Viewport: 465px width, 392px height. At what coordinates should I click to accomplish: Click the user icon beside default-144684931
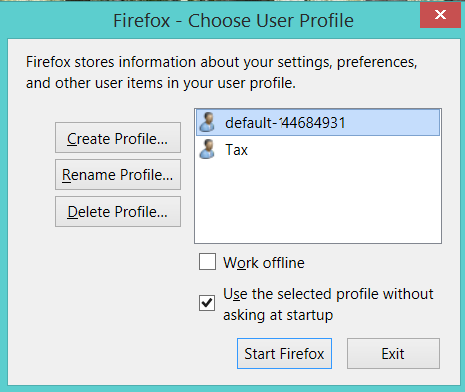tap(207, 122)
